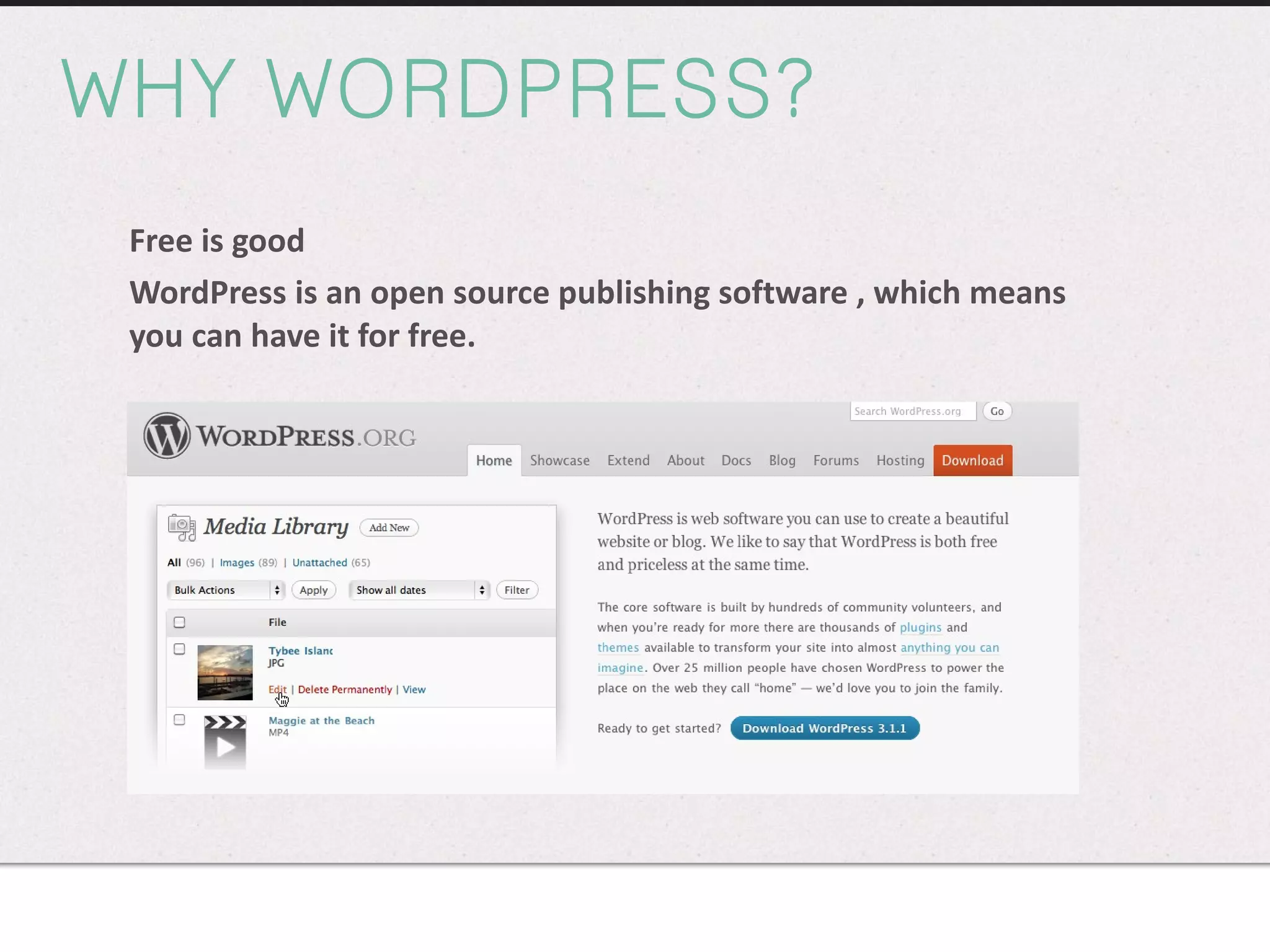Filter by Unattached (65)

click(x=331, y=563)
